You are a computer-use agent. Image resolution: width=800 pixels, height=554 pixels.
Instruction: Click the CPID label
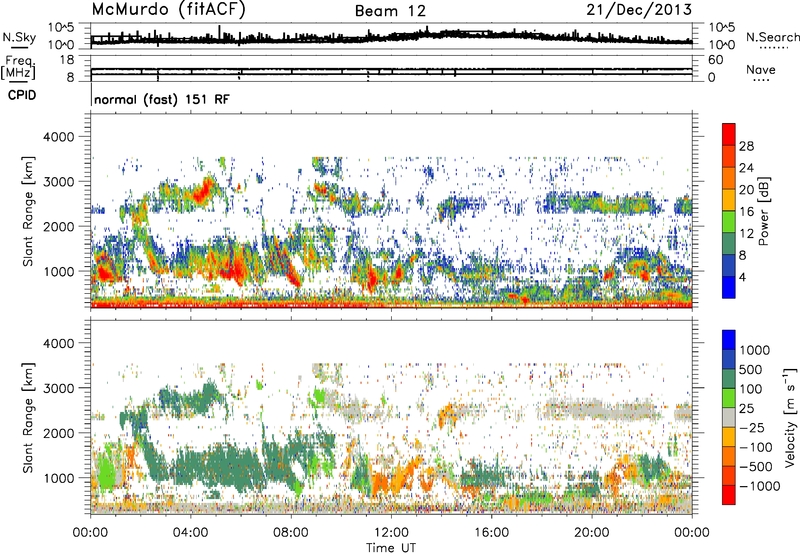(22, 95)
